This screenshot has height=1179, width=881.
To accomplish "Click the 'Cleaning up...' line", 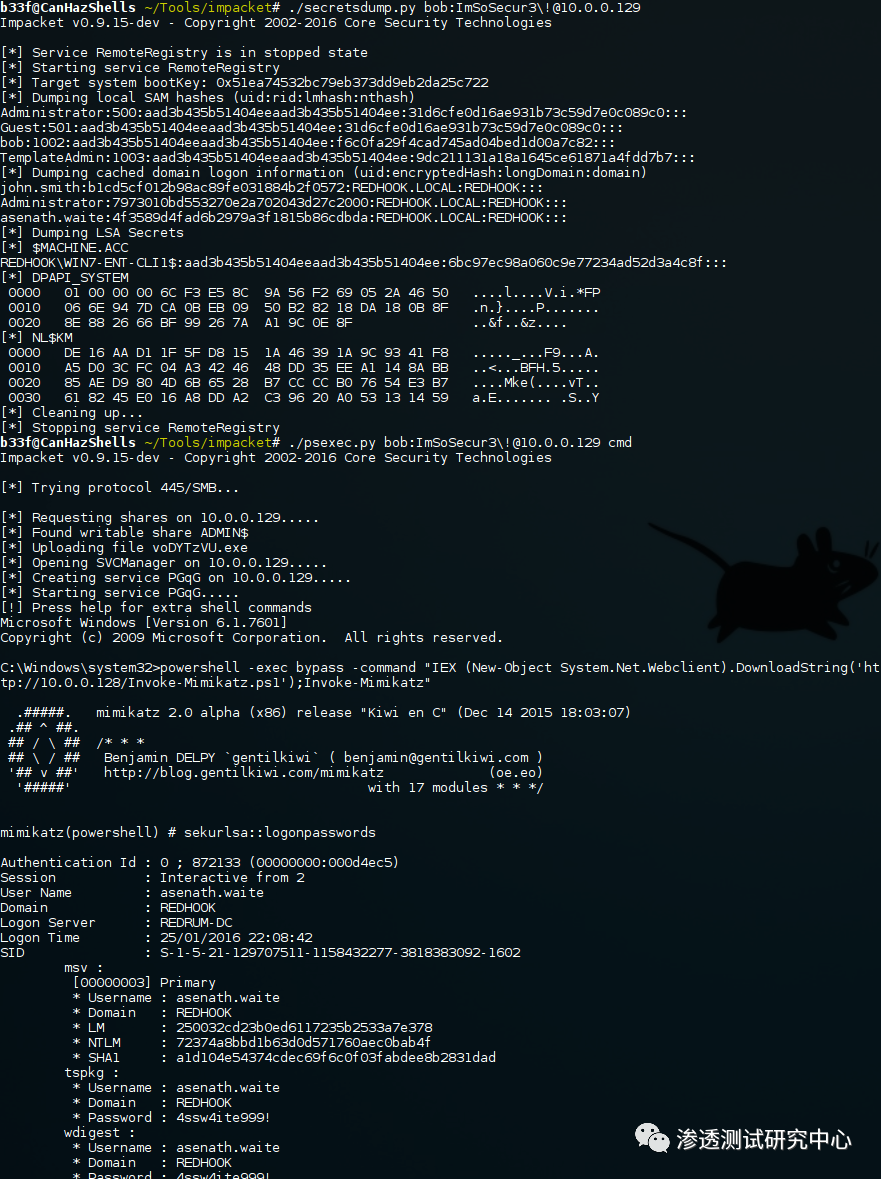I will coord(71,413).
